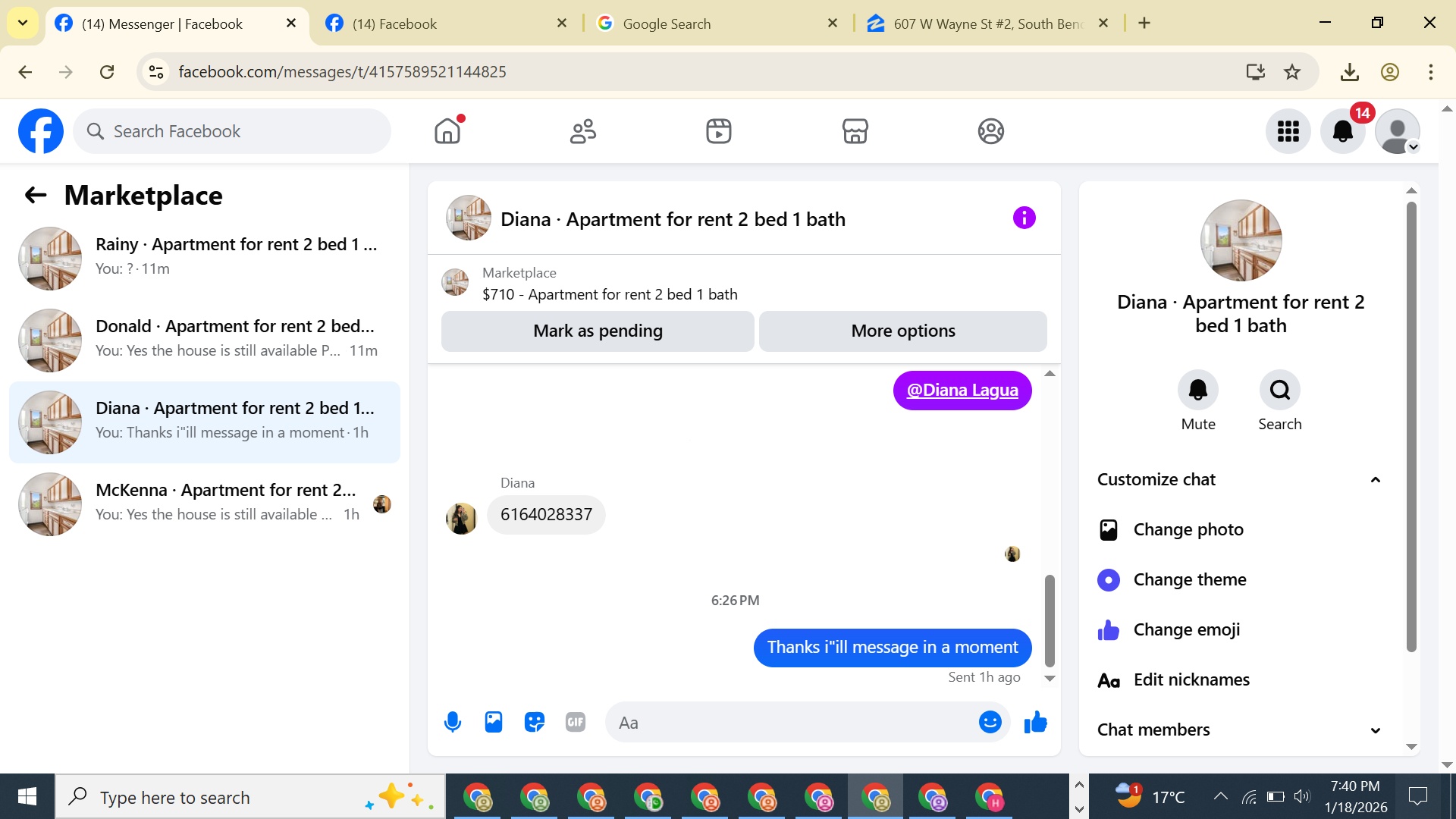Open conversation information purple icon
Viewport: 1456px width, 819px height.
(x=1024, y=218)
